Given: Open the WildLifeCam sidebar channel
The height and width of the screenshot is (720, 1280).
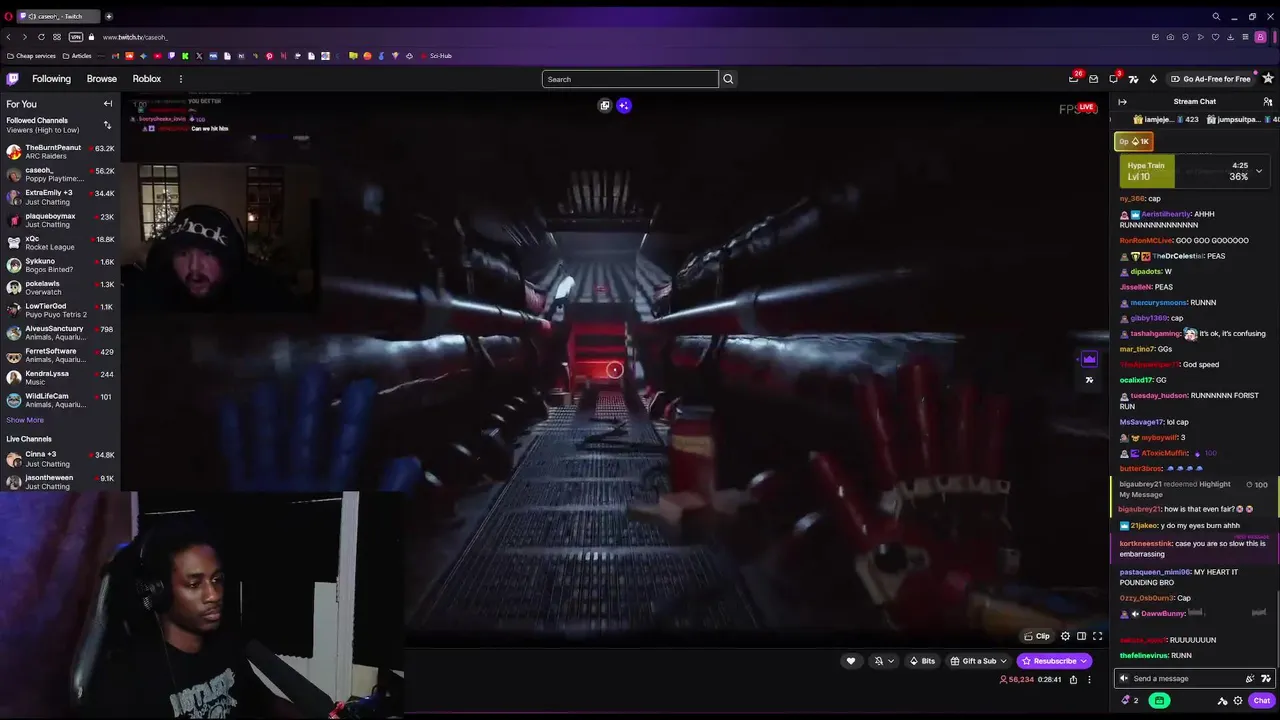Looking at the screenshot, I should 60,400.
